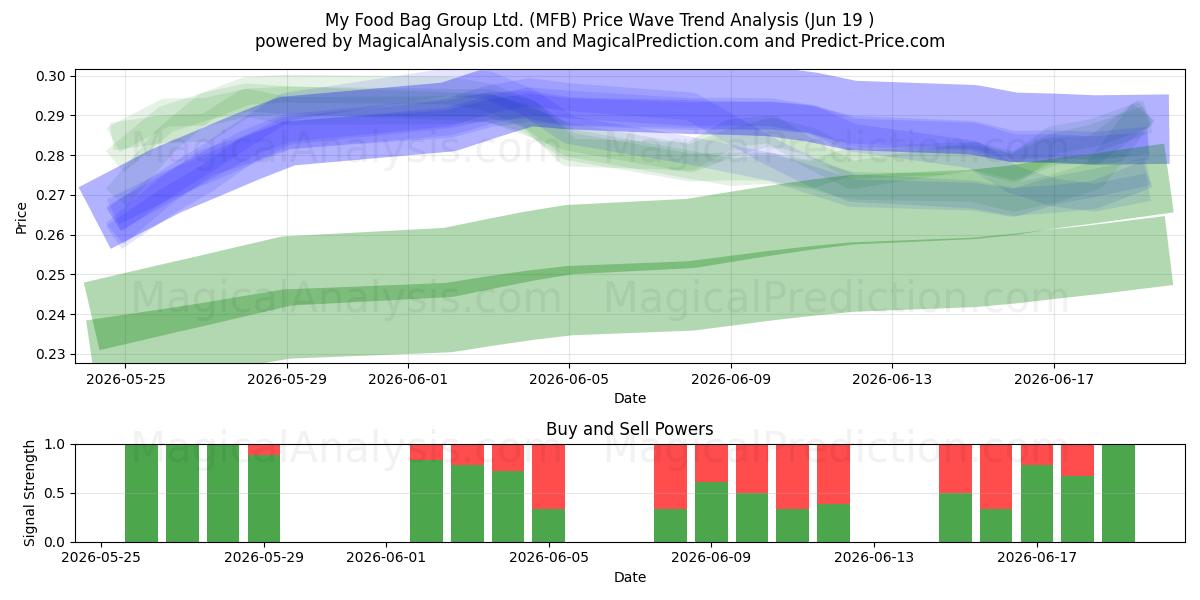This screenshot has height=600, width=1200.
Task: Click the small red segment atop the 2026-05-29 bar
Action: click(264, 450)
